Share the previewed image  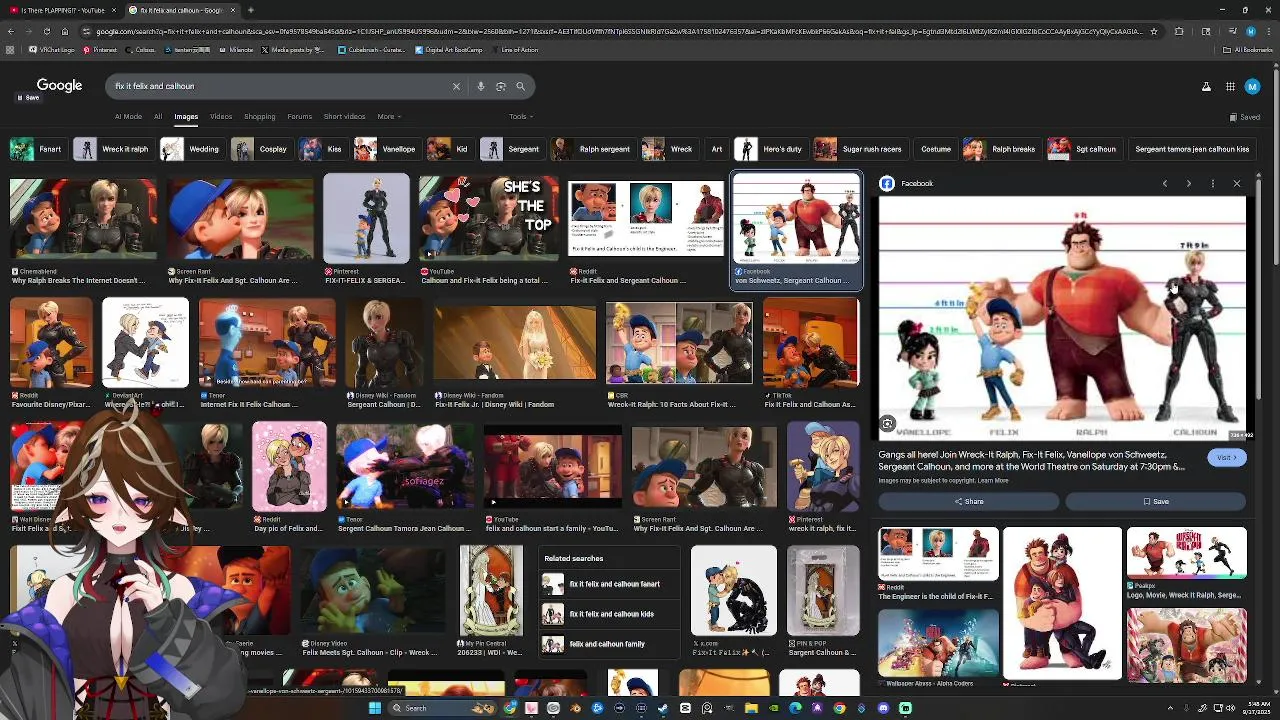(969, 502)
